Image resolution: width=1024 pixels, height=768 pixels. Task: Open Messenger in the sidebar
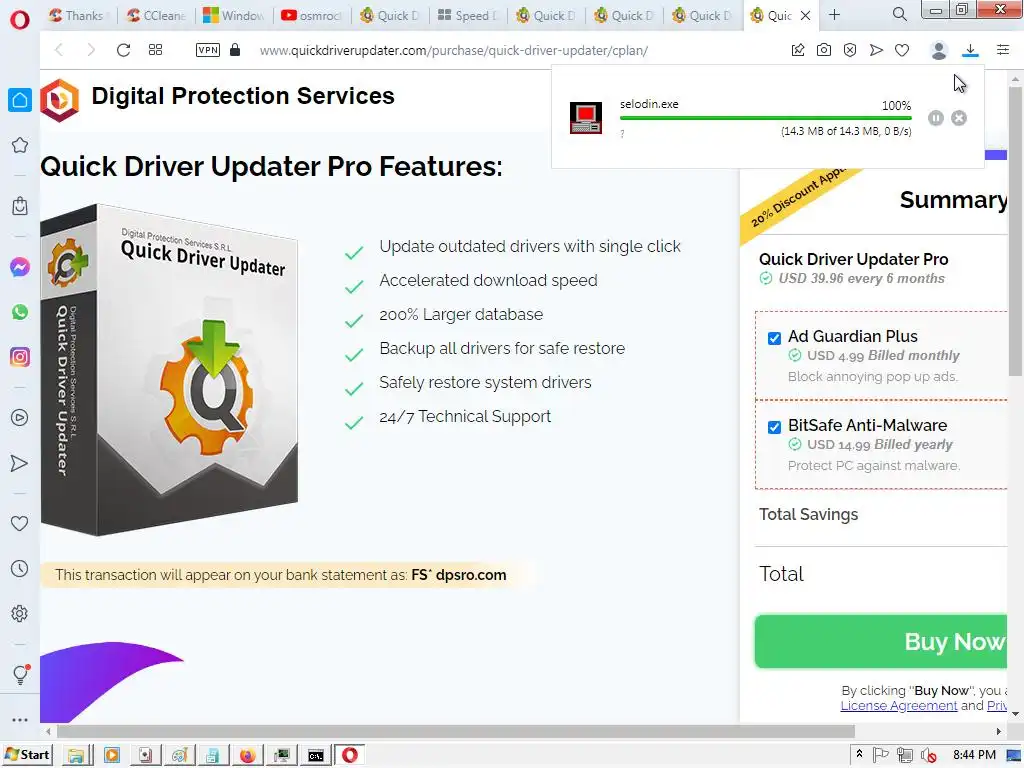[x=20, y=267]
